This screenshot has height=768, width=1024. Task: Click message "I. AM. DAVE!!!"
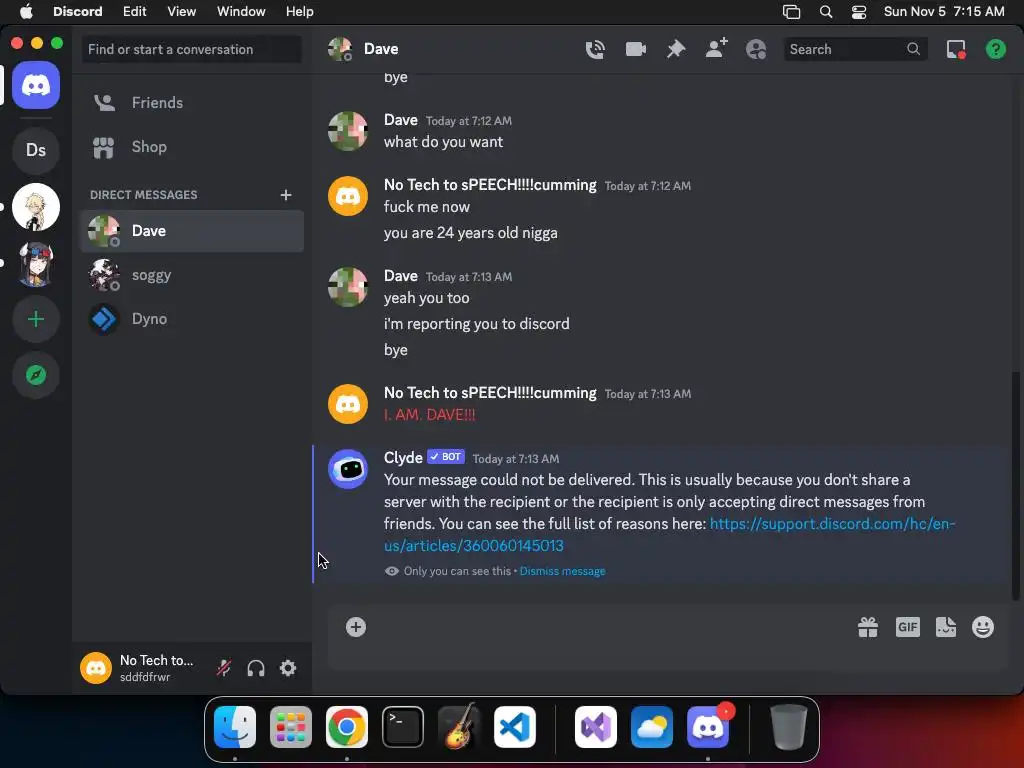tap(429, 415)
